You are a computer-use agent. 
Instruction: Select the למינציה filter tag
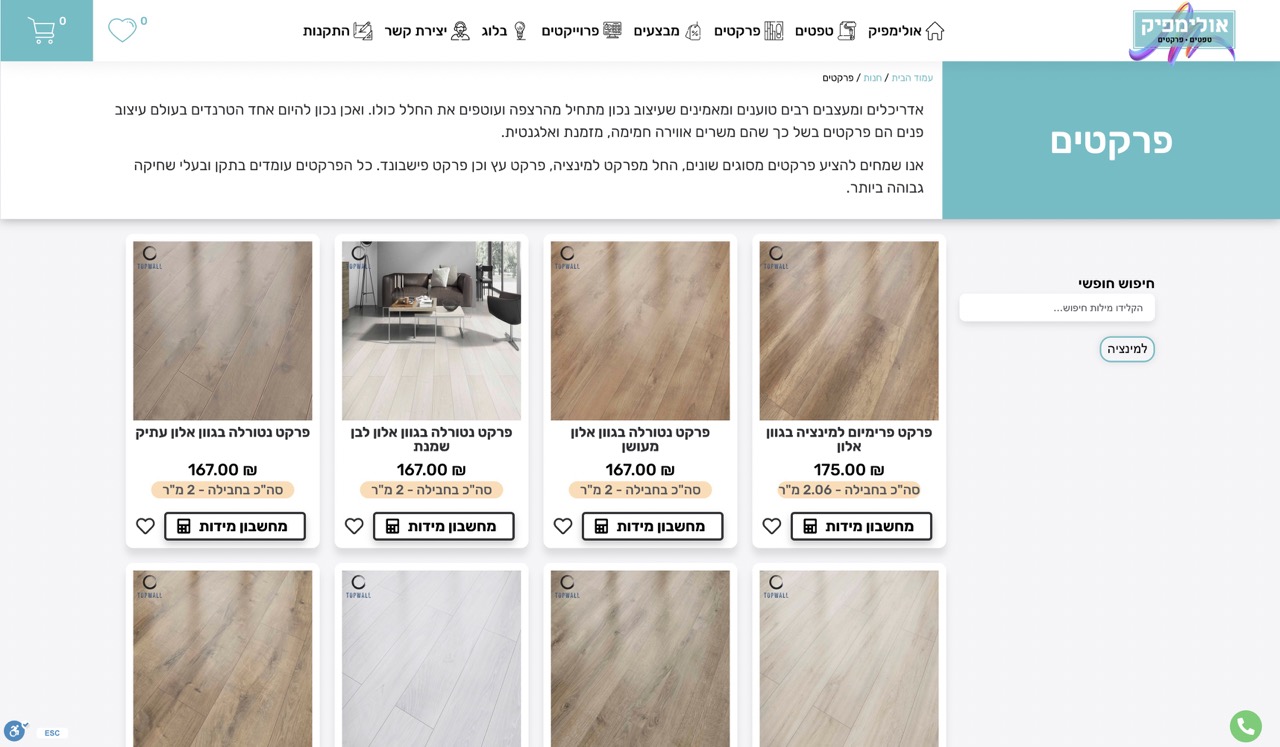[x=1127, y=349]
